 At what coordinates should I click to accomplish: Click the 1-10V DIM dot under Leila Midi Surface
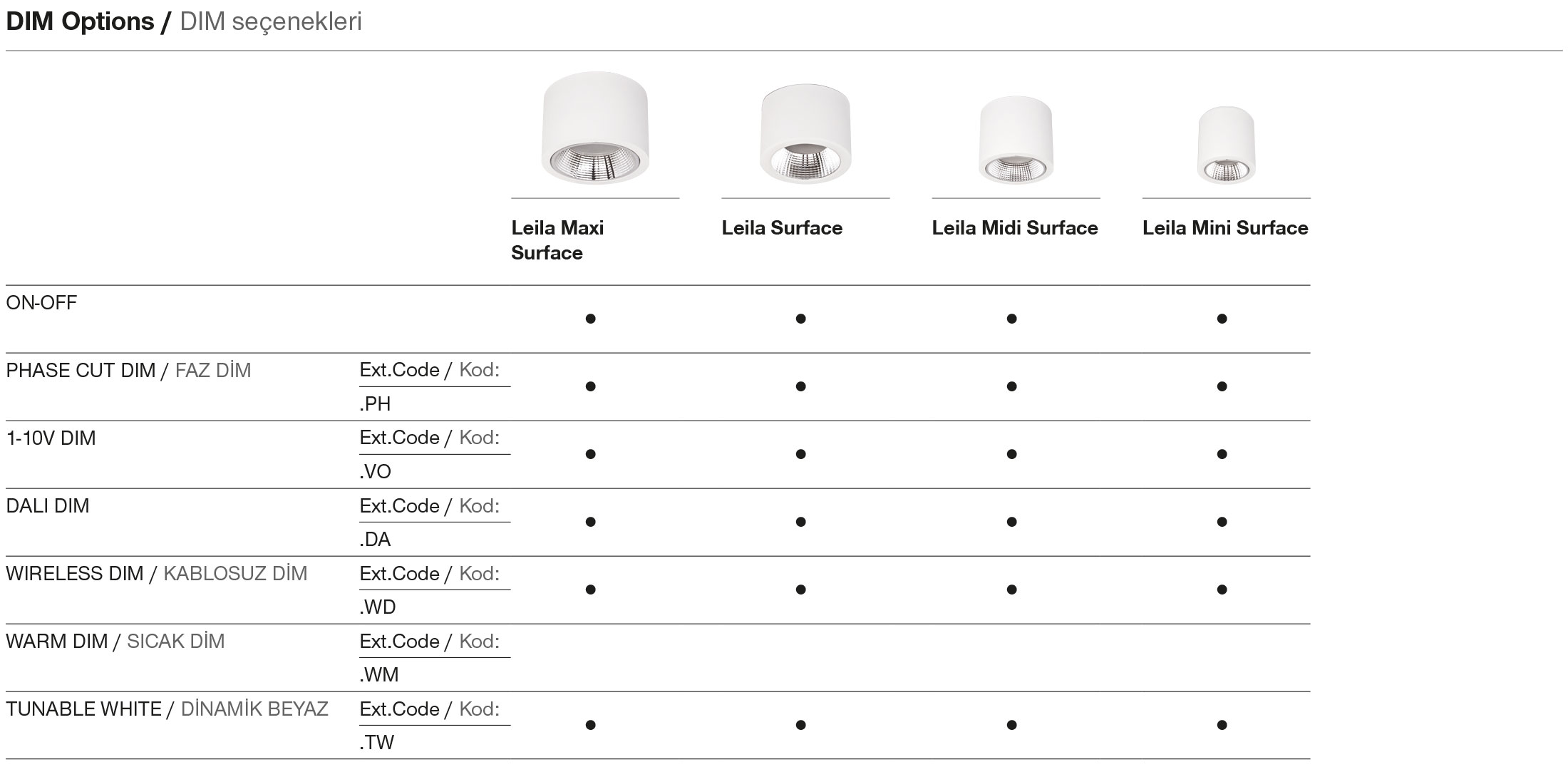(1011, 454)
